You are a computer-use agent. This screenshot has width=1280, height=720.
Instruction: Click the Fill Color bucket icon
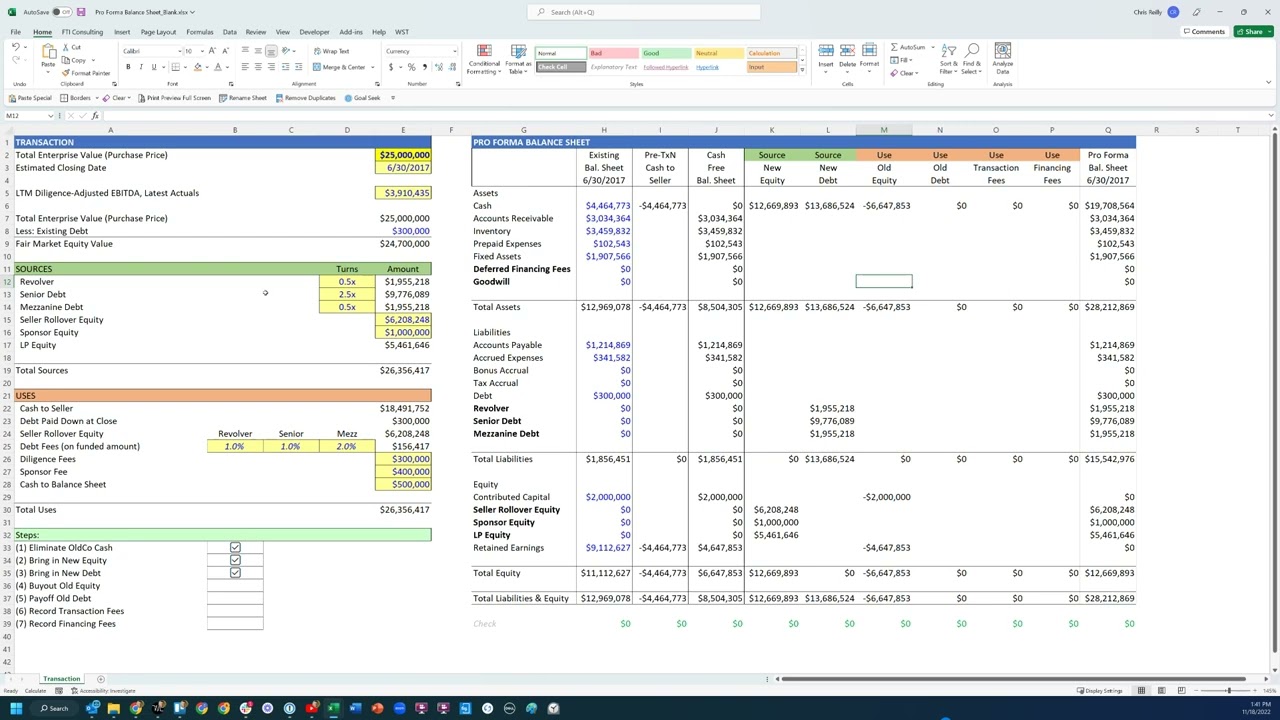197,67
